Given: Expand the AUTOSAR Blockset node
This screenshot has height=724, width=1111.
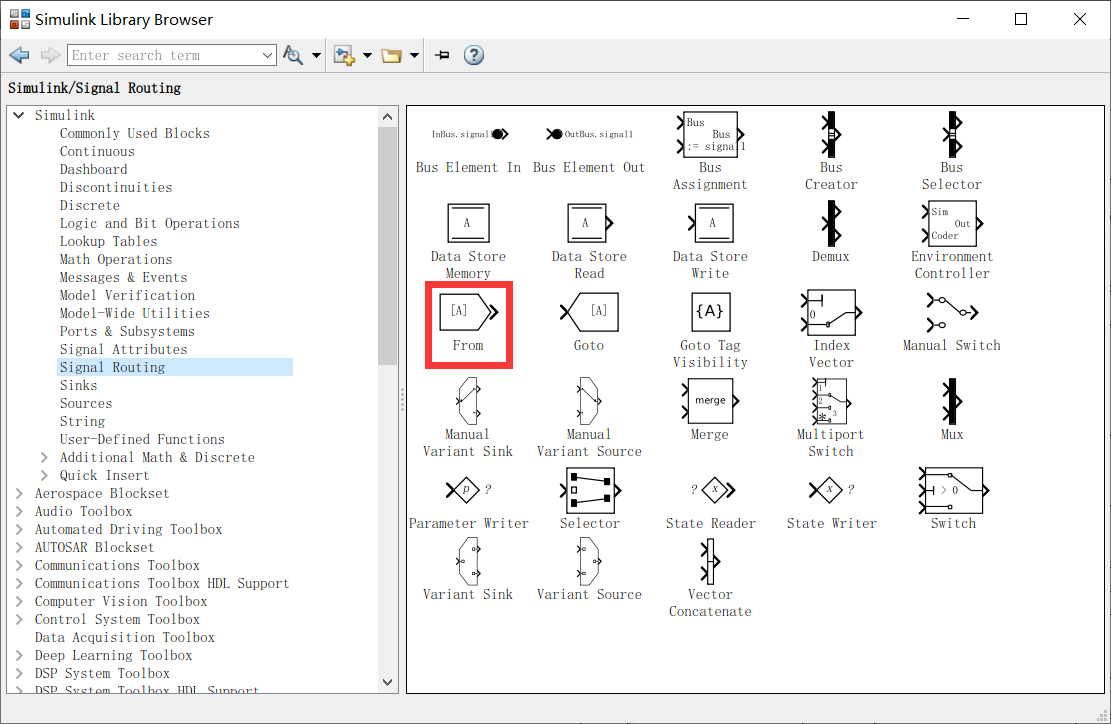Looking at the screenshot, I should pos(19,548).
